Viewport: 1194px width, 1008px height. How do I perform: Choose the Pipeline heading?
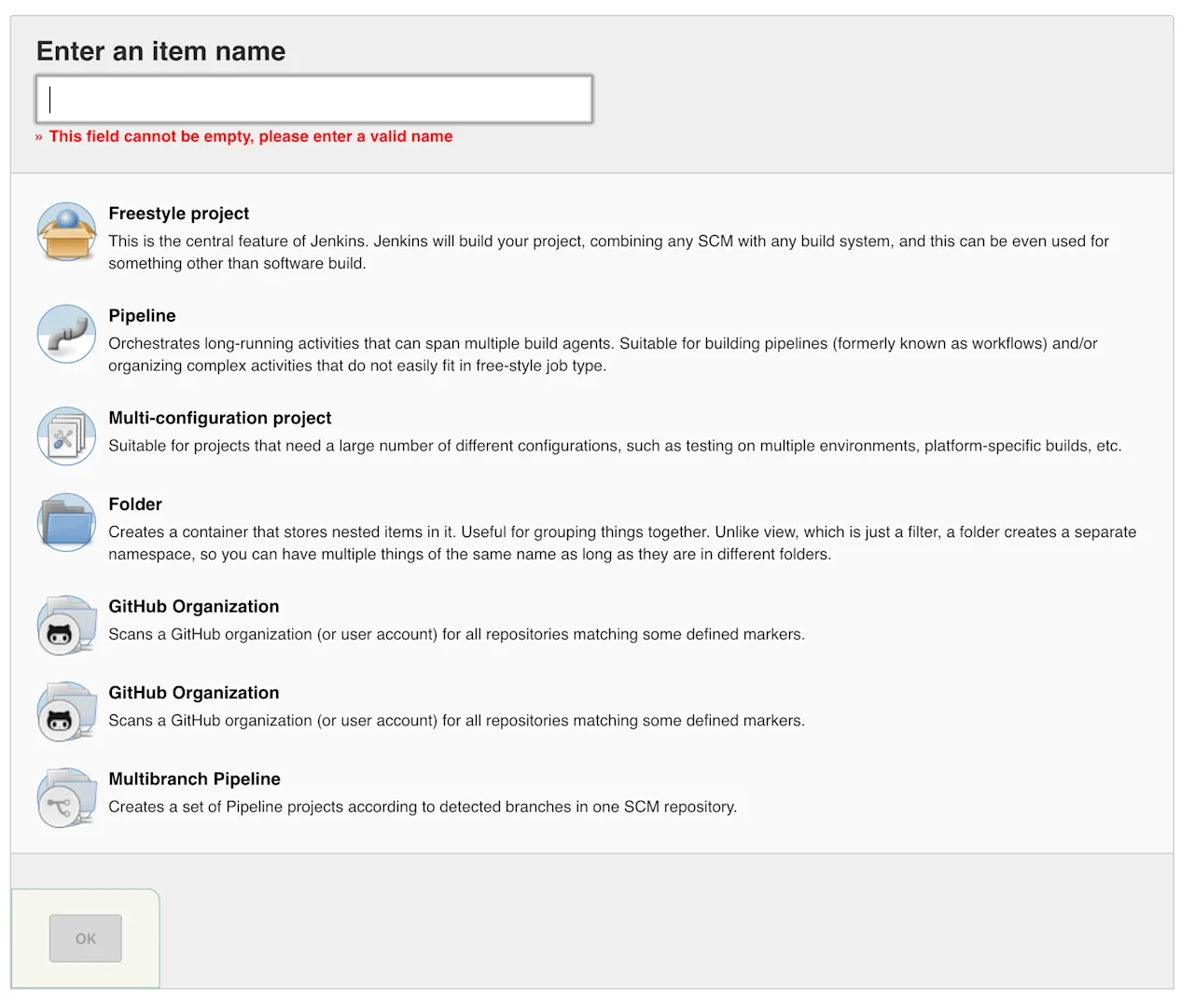(142, 316)
